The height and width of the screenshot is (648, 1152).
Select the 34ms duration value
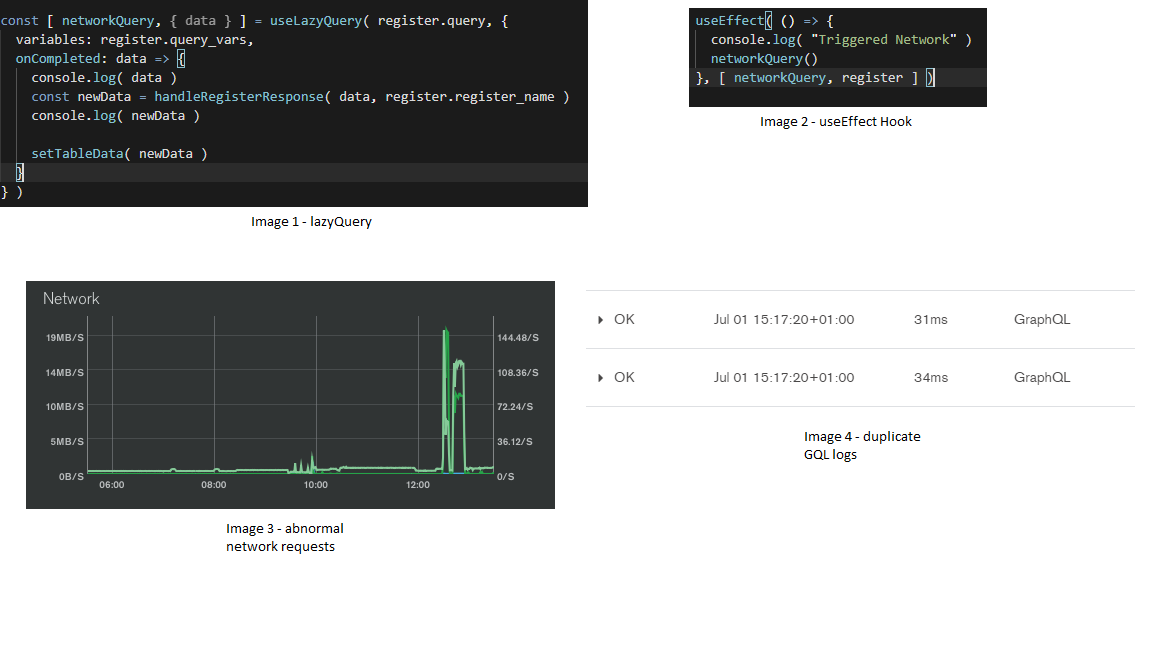pyautogui.click(x=930, y=378)
